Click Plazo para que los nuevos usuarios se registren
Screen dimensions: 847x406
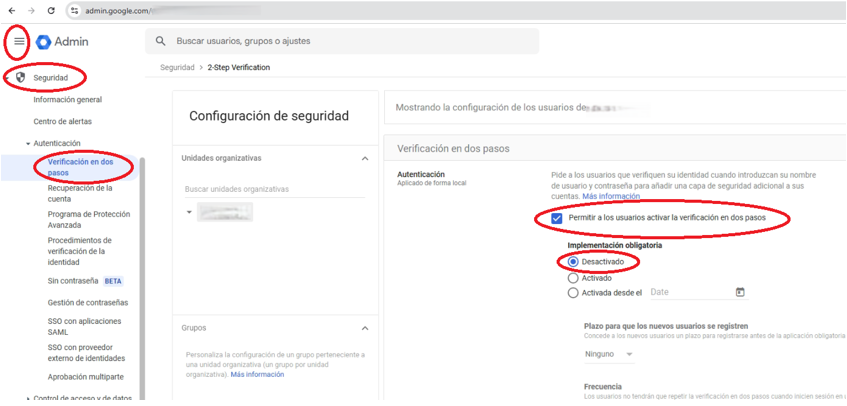(x=666, y=327)
